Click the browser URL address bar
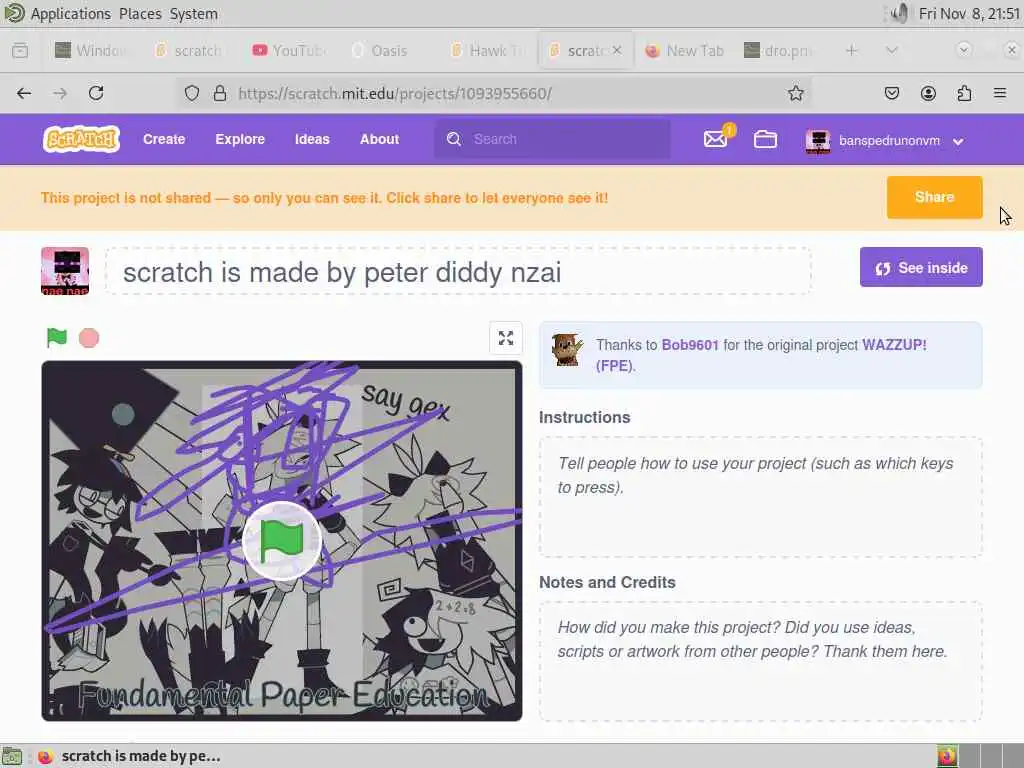Image resolution: width=1024 pixels, height=768 pixels. point(494,93)
